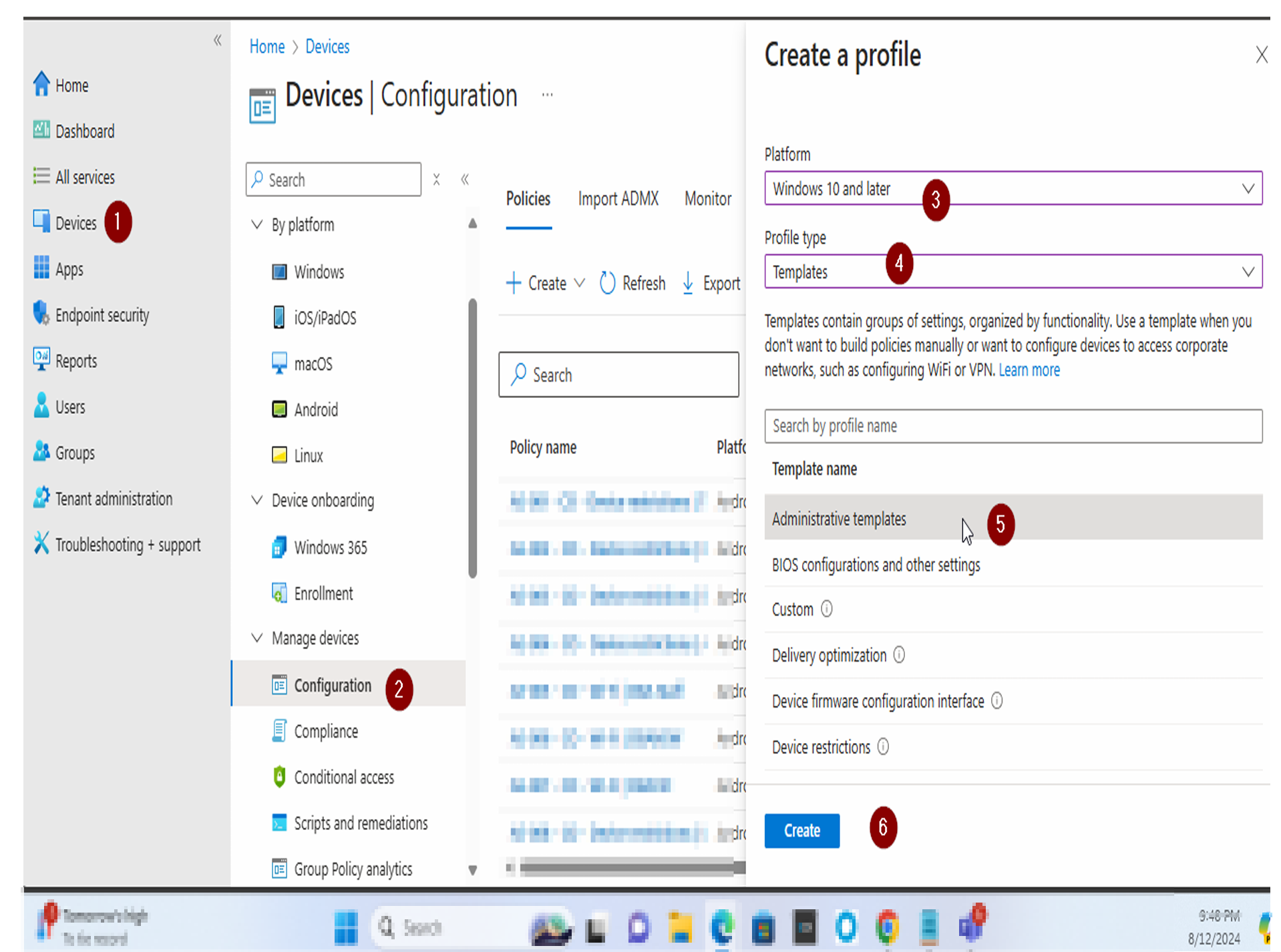Click Refresh in the toolbar

[633, 283]
